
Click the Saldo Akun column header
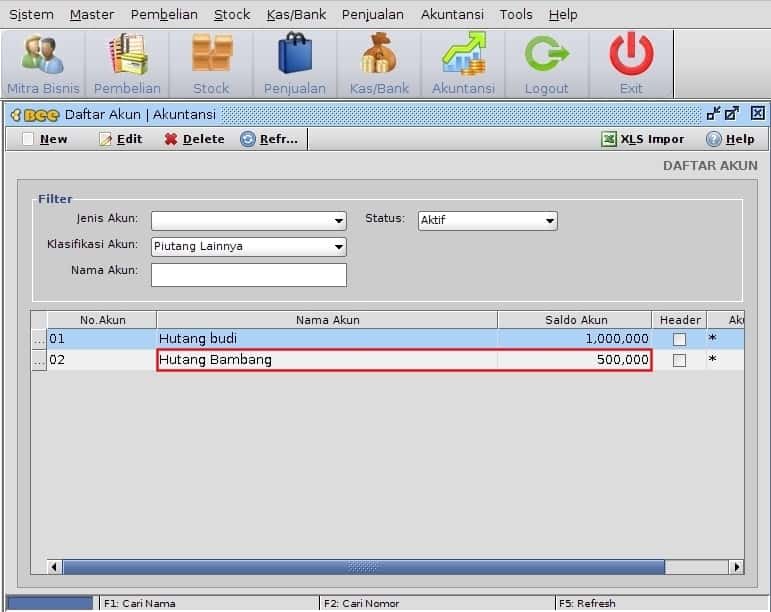coord(575,320)
